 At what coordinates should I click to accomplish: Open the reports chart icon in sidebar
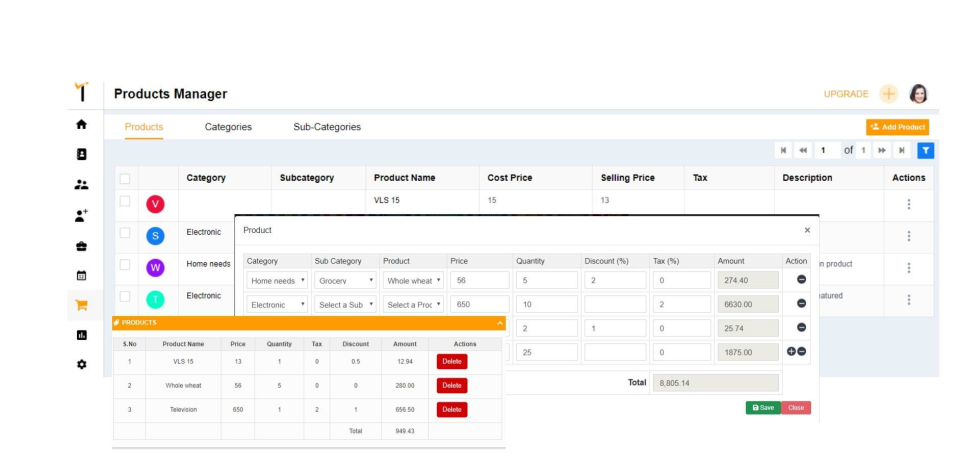[81, 335]
